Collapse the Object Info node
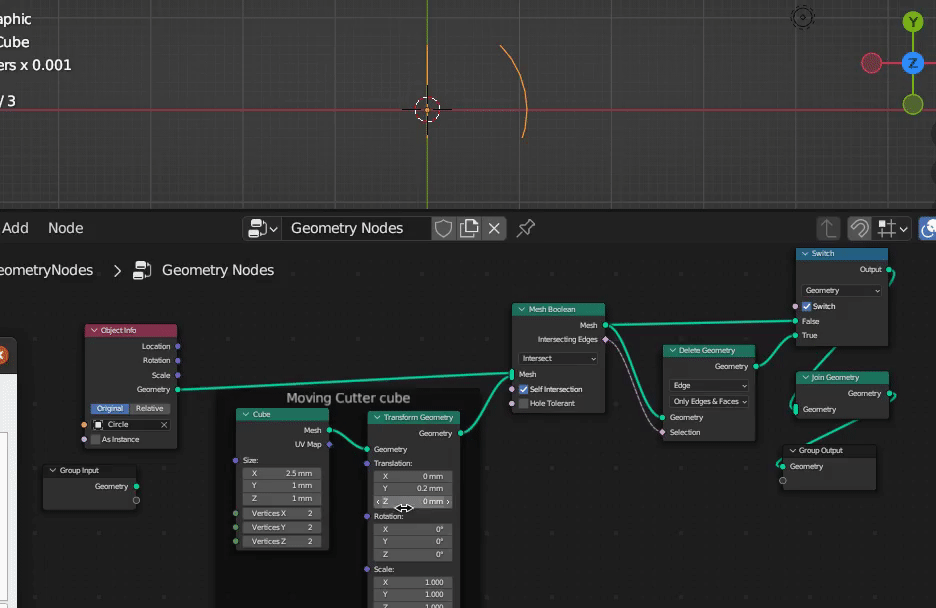936x608 pixels. point(94,330)
